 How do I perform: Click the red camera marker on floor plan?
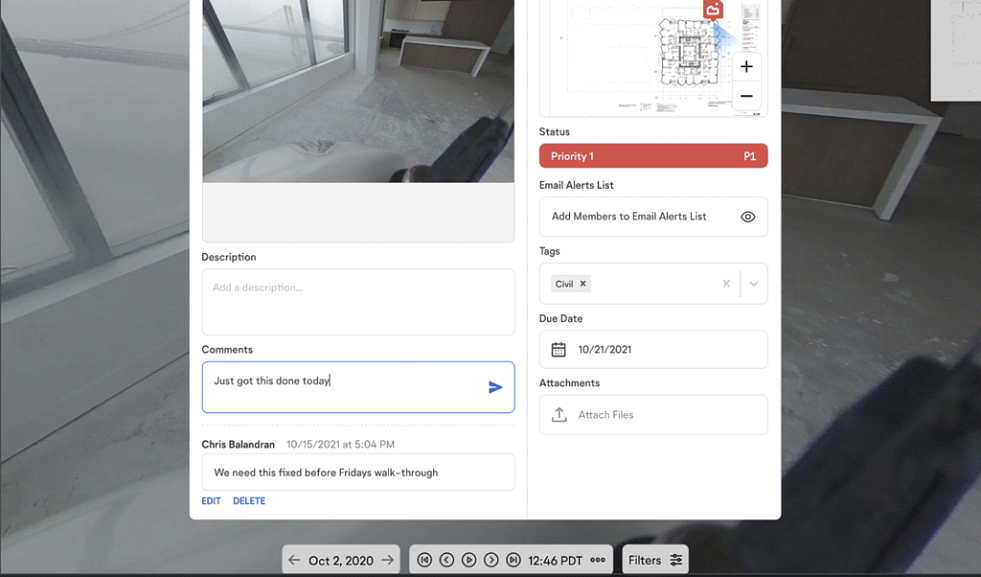pyautogui.click(x=713, y=9)
